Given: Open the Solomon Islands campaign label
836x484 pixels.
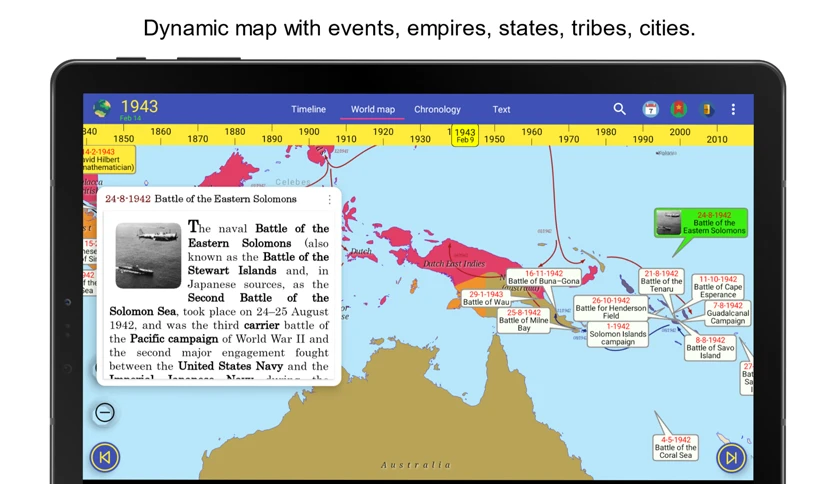Looking at the screenshot, I should tap(618, 334).
